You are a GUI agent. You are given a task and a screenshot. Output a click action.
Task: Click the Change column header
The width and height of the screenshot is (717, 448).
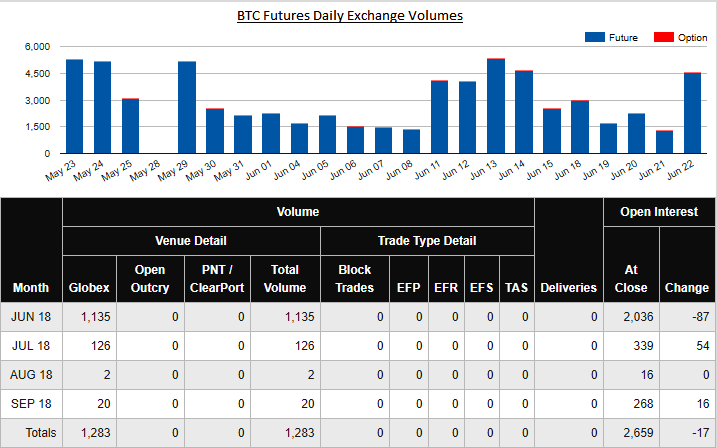[686, 288]
